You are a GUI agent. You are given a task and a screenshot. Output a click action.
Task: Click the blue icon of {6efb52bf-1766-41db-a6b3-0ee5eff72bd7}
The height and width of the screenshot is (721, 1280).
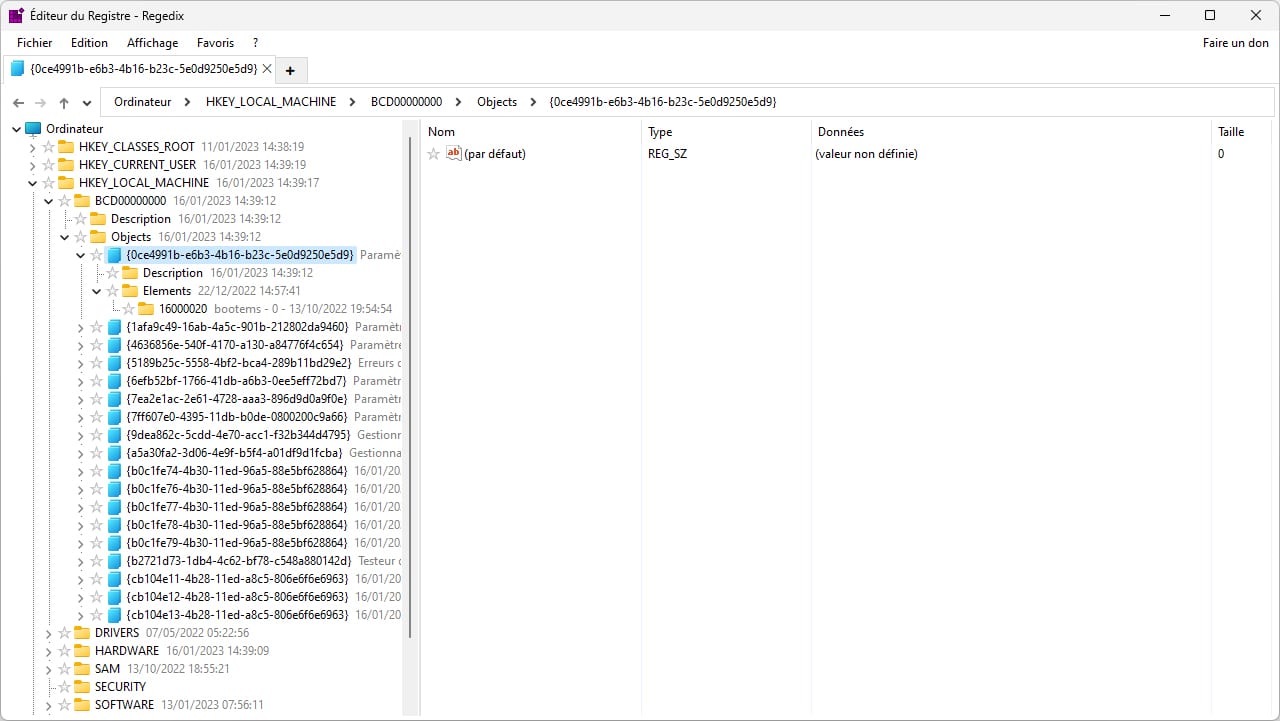coord(114,381)
